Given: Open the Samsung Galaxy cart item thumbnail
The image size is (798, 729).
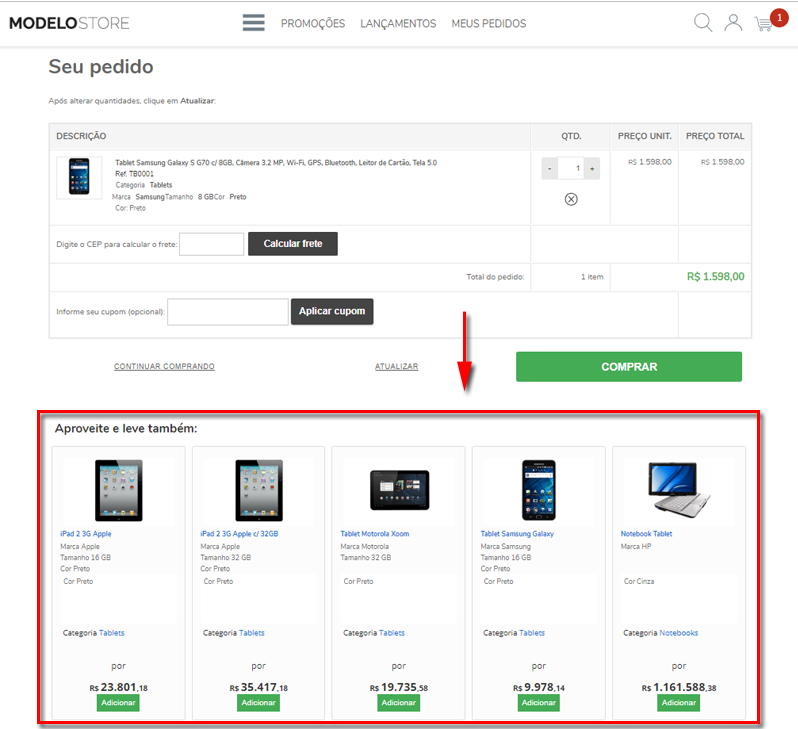Looking at the screenshot, I should click(79, 177).
